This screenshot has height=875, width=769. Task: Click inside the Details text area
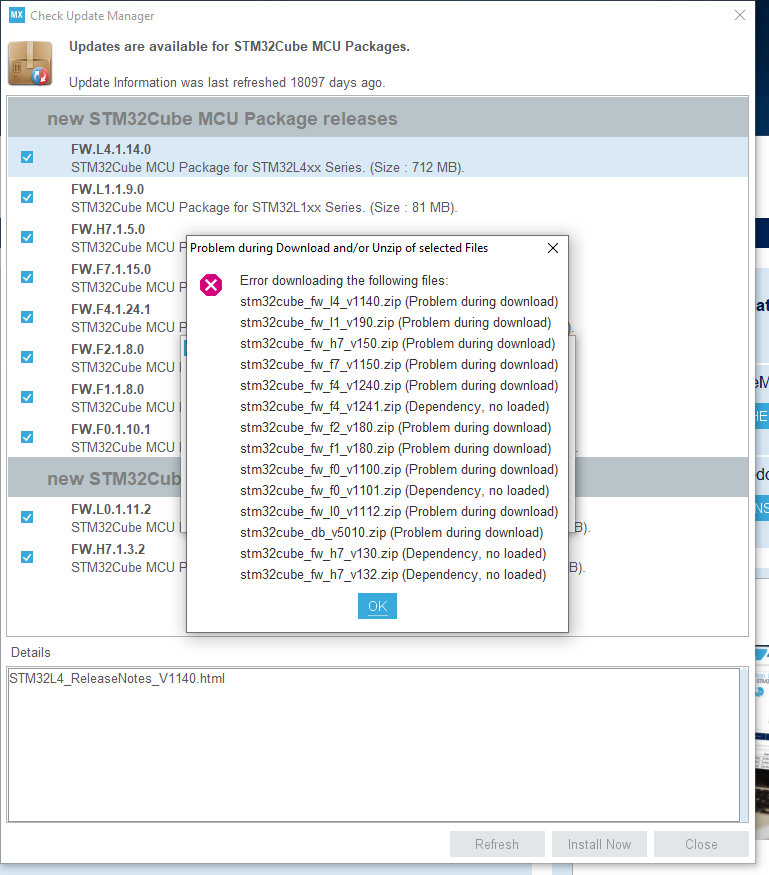tap(374, 744)
